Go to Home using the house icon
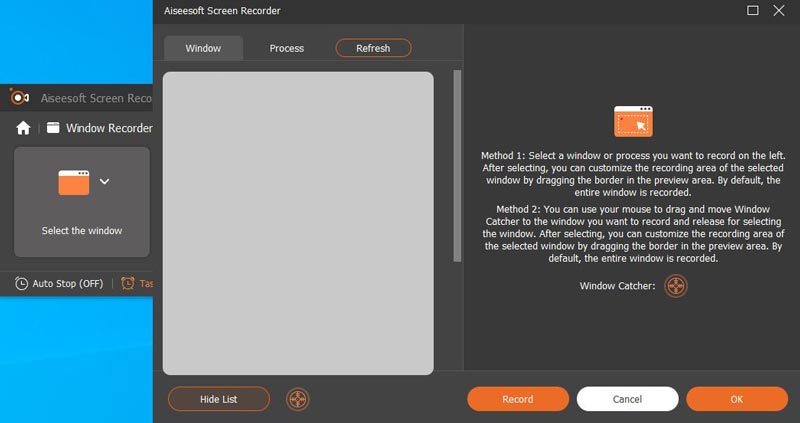This screenshot has width=800, height=423. coord(23,128)
